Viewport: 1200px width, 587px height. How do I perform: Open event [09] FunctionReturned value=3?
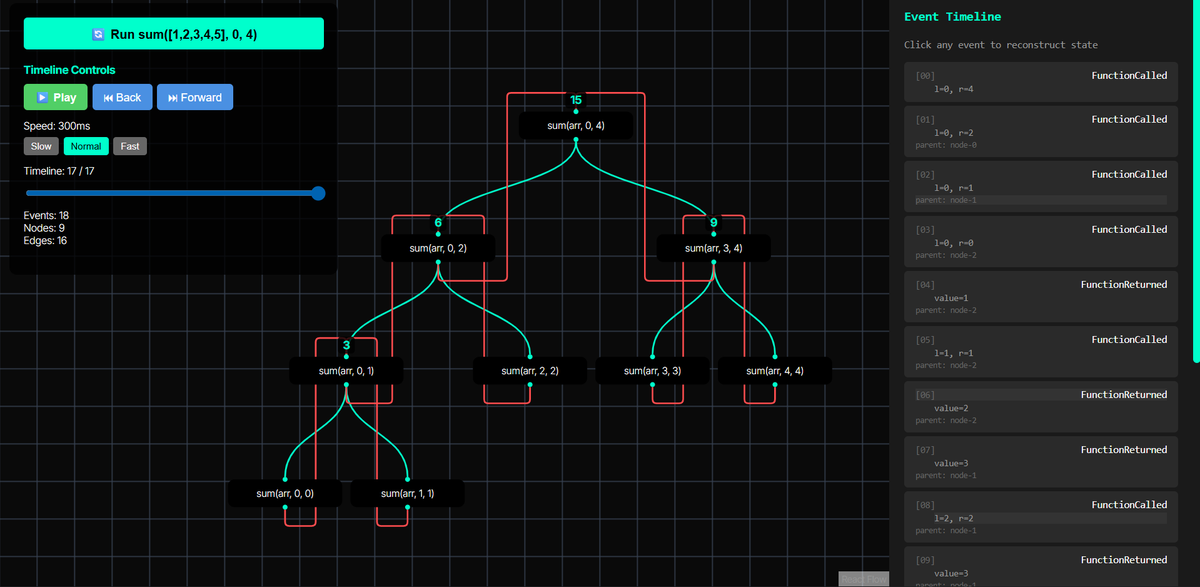[1041, 566]
